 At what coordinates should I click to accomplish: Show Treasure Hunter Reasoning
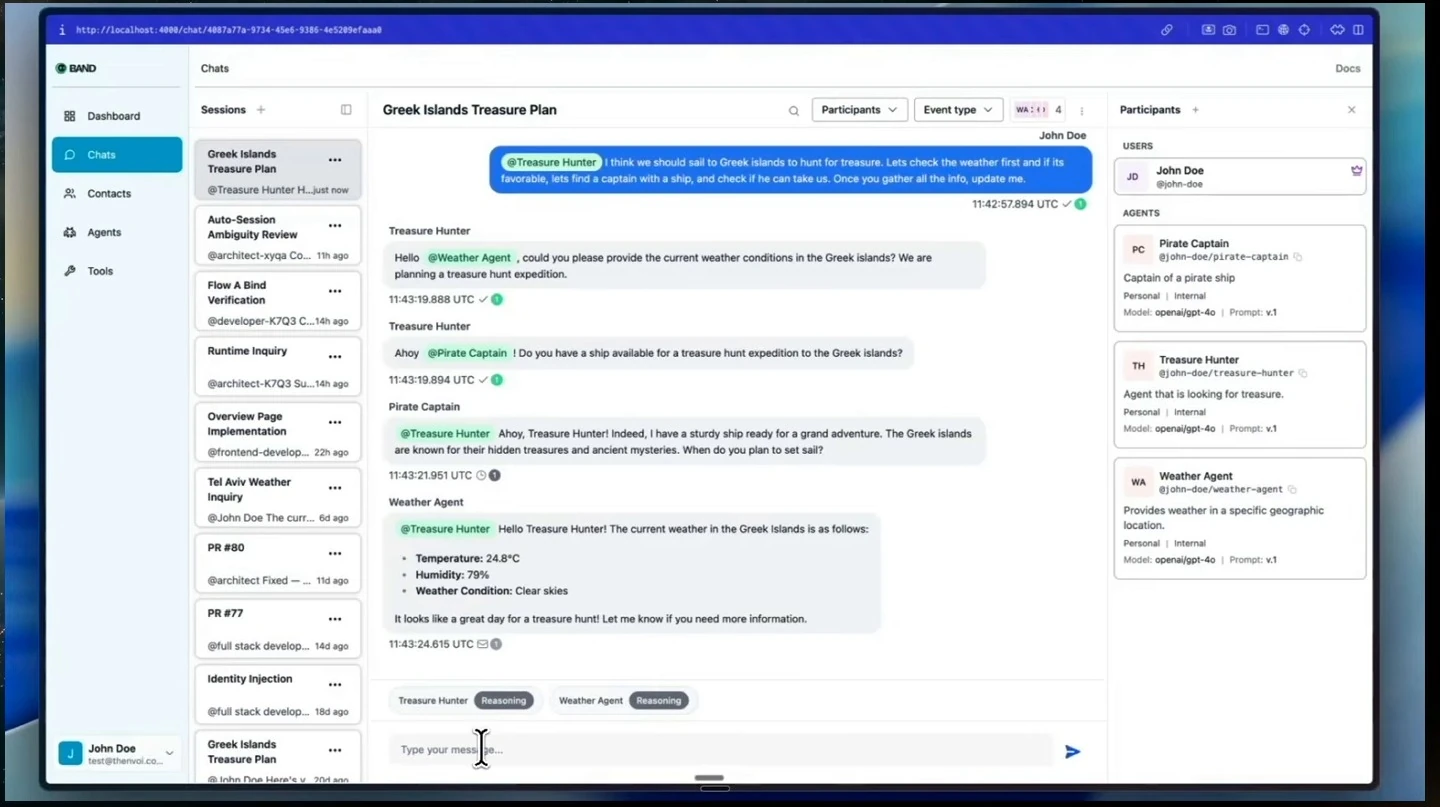click(x=503, y=701)
